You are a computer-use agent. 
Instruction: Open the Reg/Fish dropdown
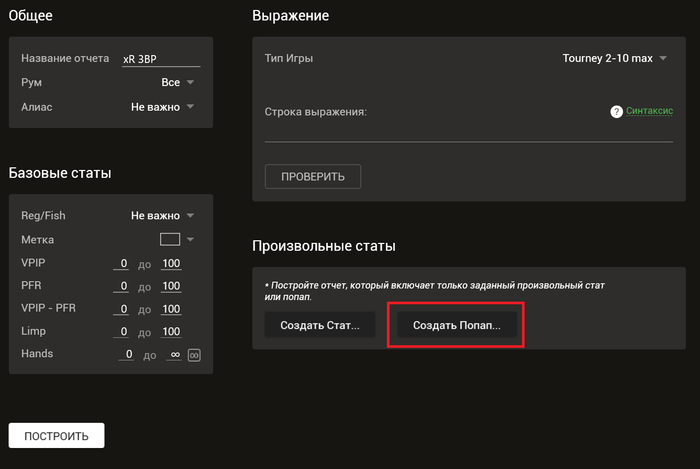[162, 215]
